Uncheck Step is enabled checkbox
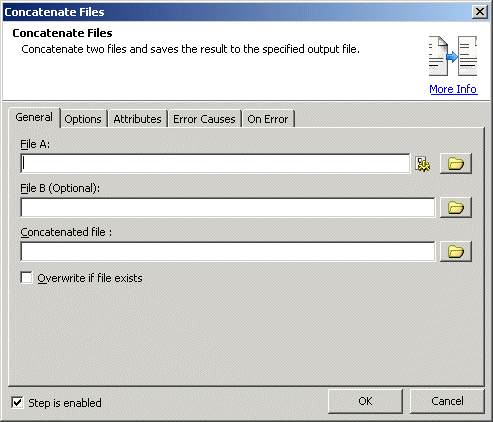The image size is (493, 422). (17, 402)
